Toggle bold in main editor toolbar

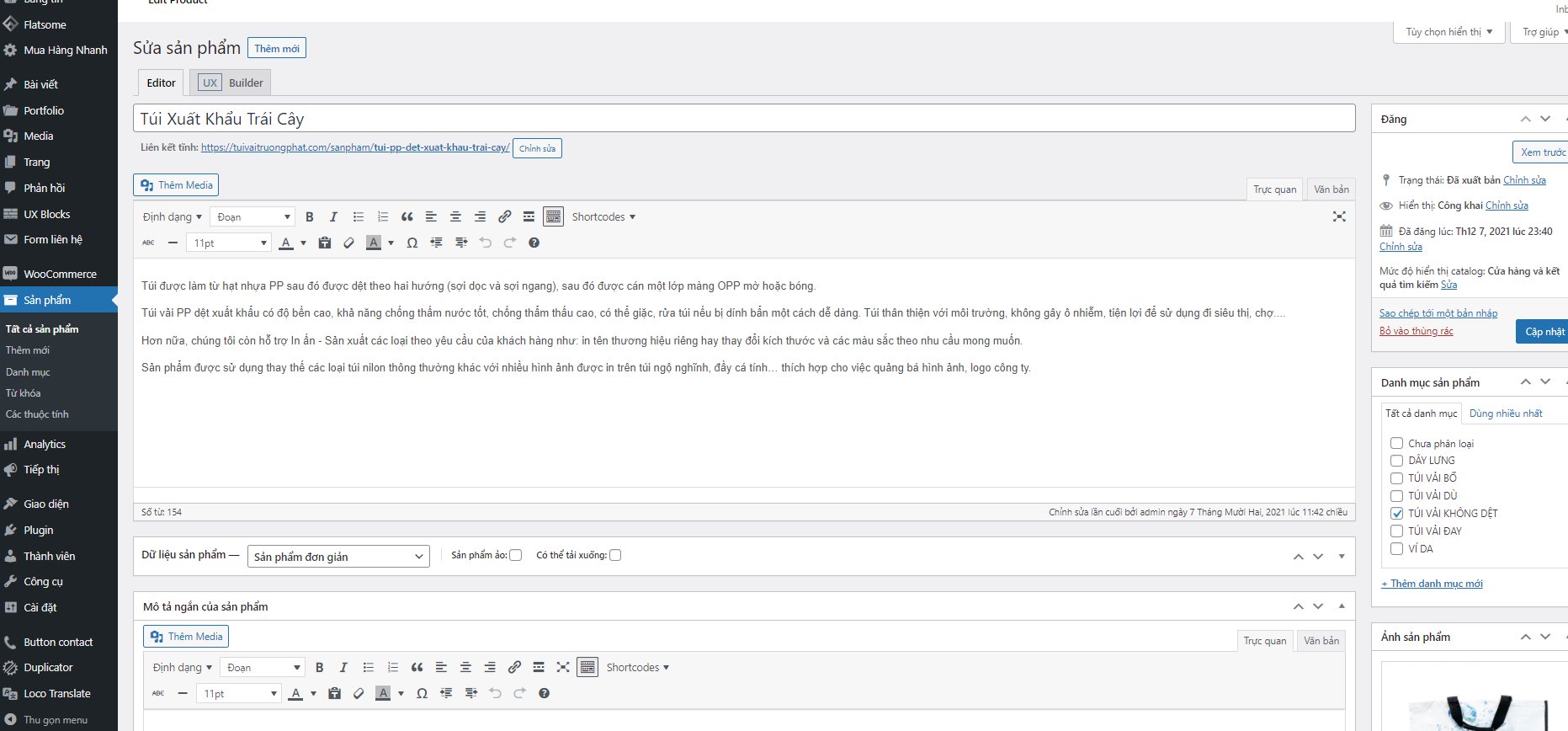click(x=309, y=217)
